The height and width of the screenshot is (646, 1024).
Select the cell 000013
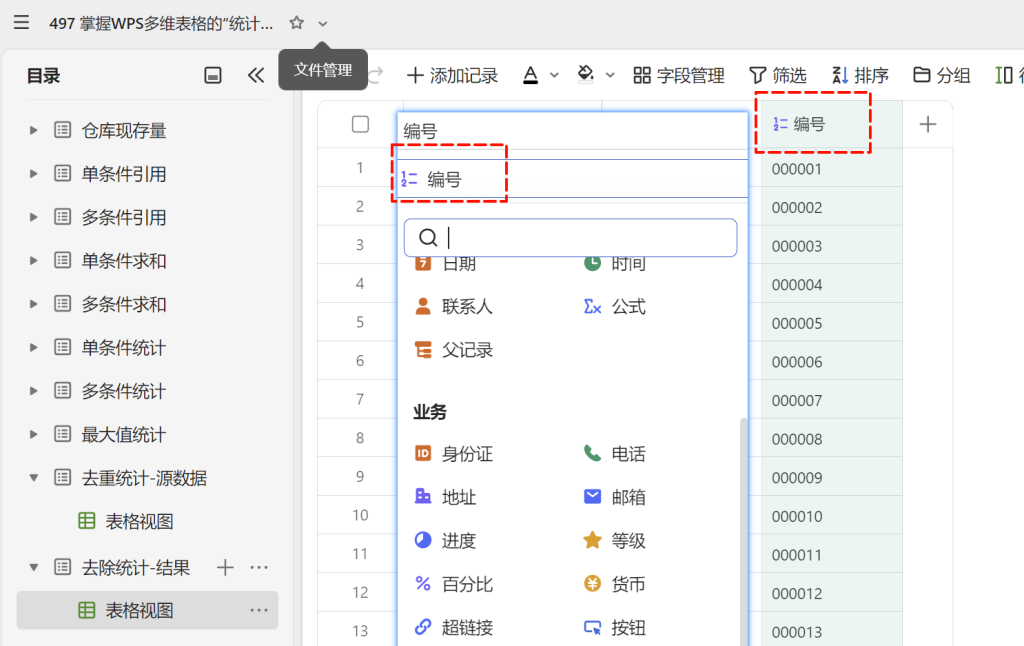[831, 631]
